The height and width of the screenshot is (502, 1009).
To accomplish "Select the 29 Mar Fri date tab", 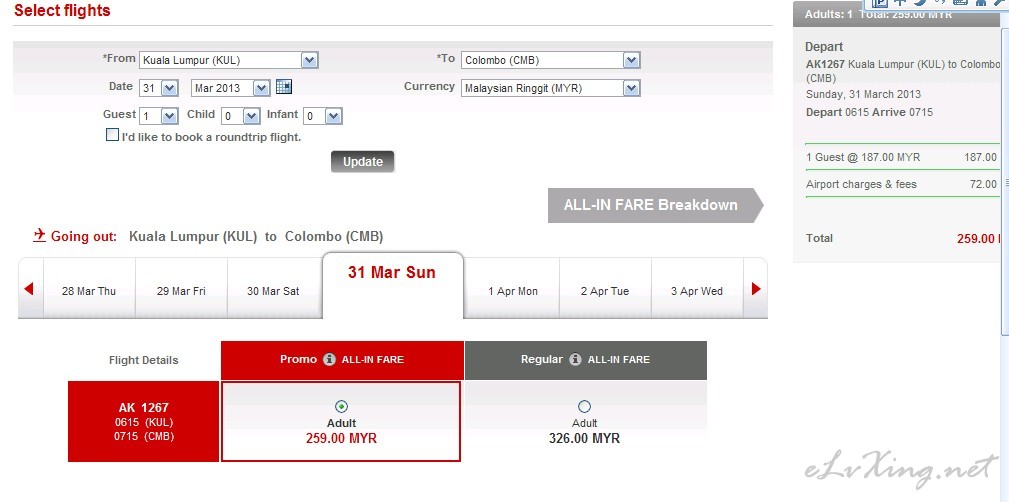I will 181,289.
